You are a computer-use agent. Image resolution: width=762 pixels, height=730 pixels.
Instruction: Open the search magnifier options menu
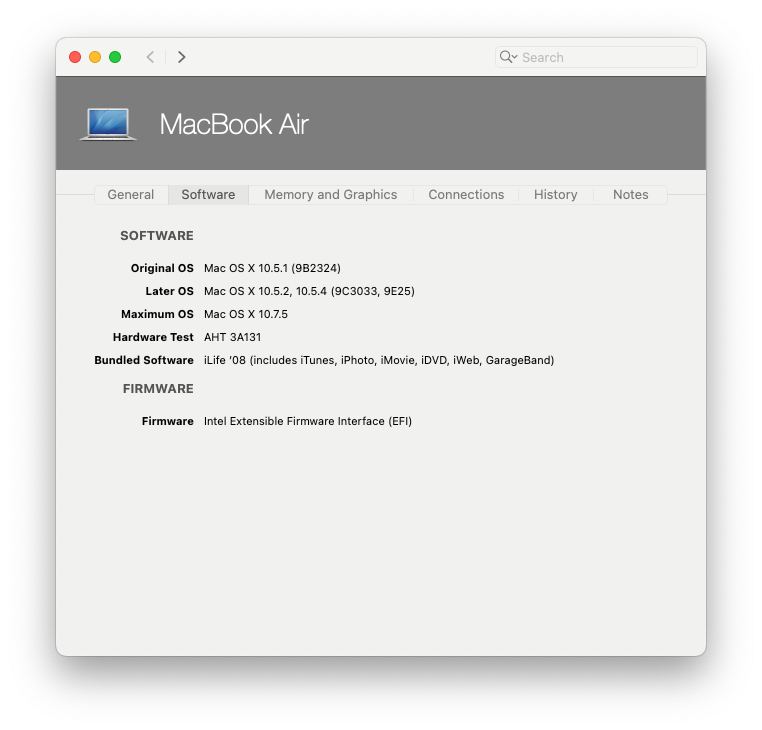(508, 57)
